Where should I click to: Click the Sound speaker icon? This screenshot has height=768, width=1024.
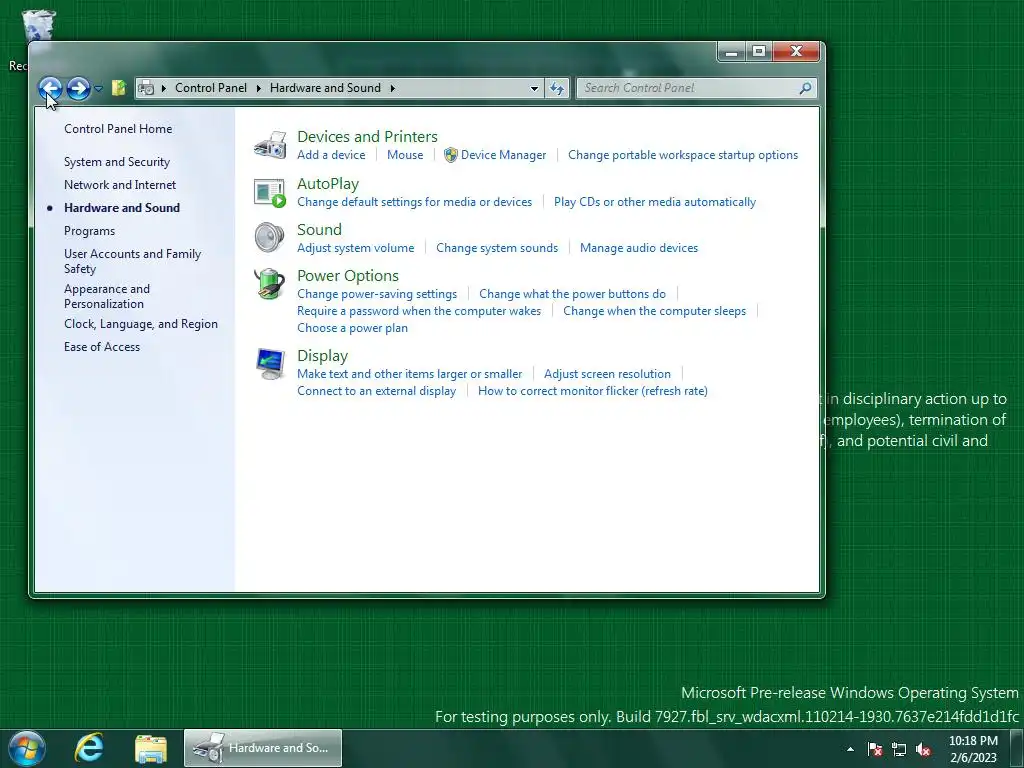(x=270, y=238)
